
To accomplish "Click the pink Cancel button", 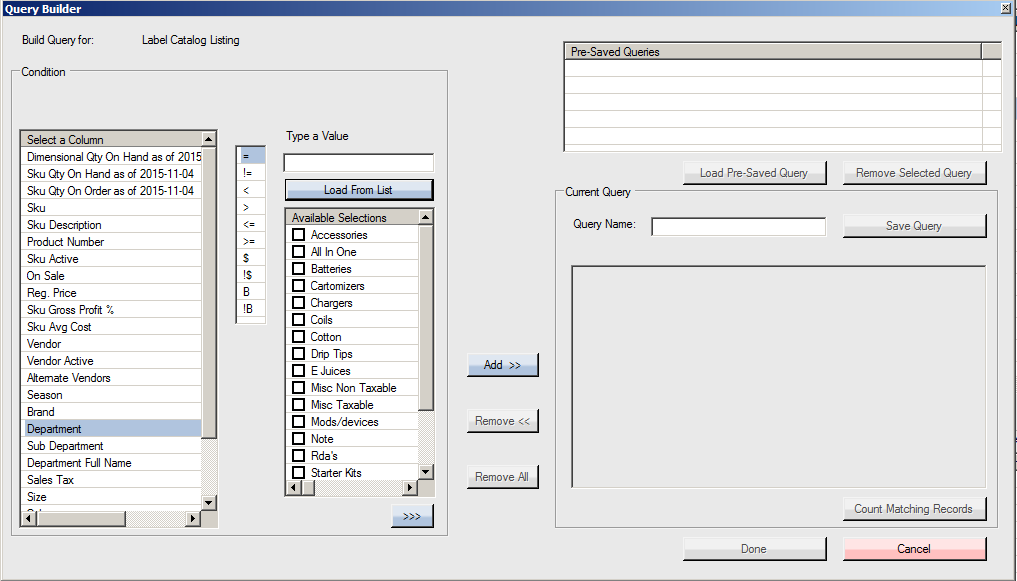I will pos(914,549).
